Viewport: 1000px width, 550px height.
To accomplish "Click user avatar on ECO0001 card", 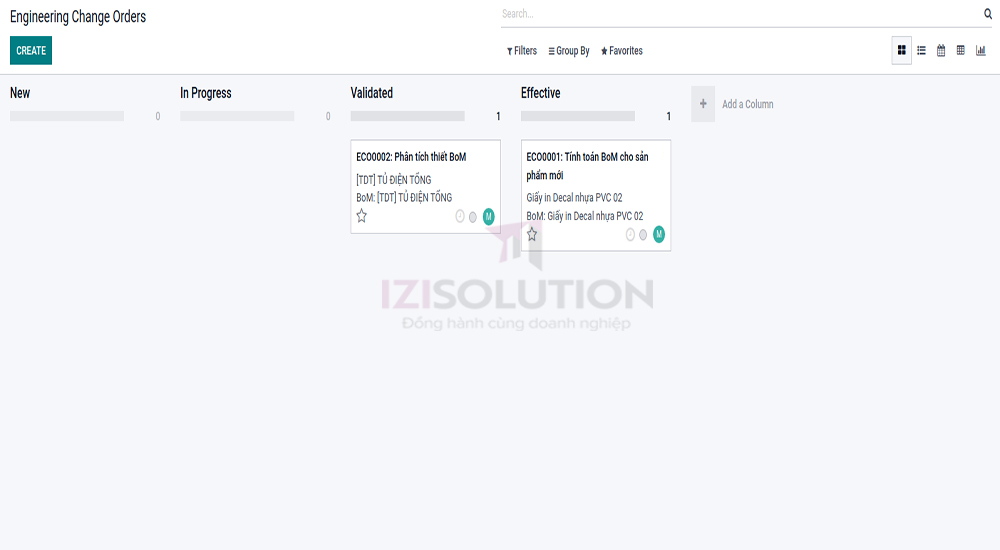I will 659,235.
